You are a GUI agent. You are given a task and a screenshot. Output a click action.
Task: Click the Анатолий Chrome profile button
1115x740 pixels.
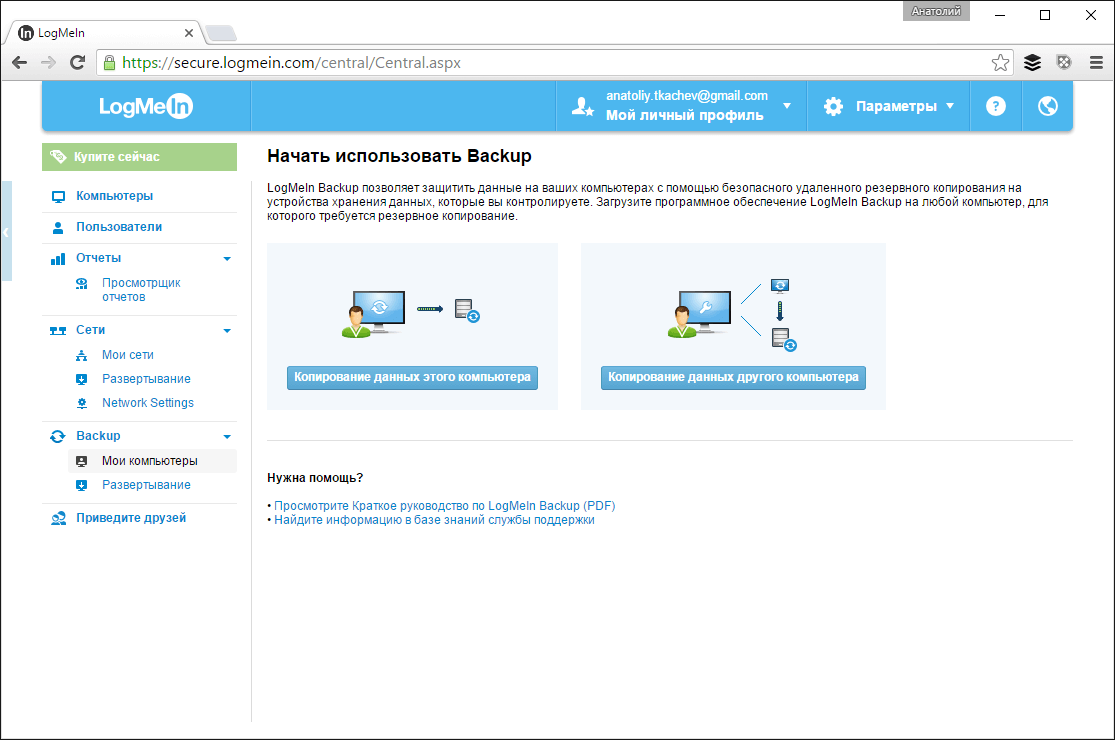tap(936, 11)
